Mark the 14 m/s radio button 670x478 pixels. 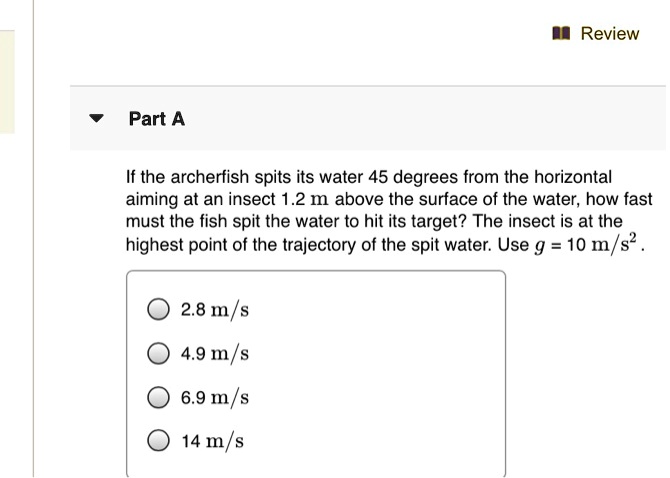click(158, 440)
